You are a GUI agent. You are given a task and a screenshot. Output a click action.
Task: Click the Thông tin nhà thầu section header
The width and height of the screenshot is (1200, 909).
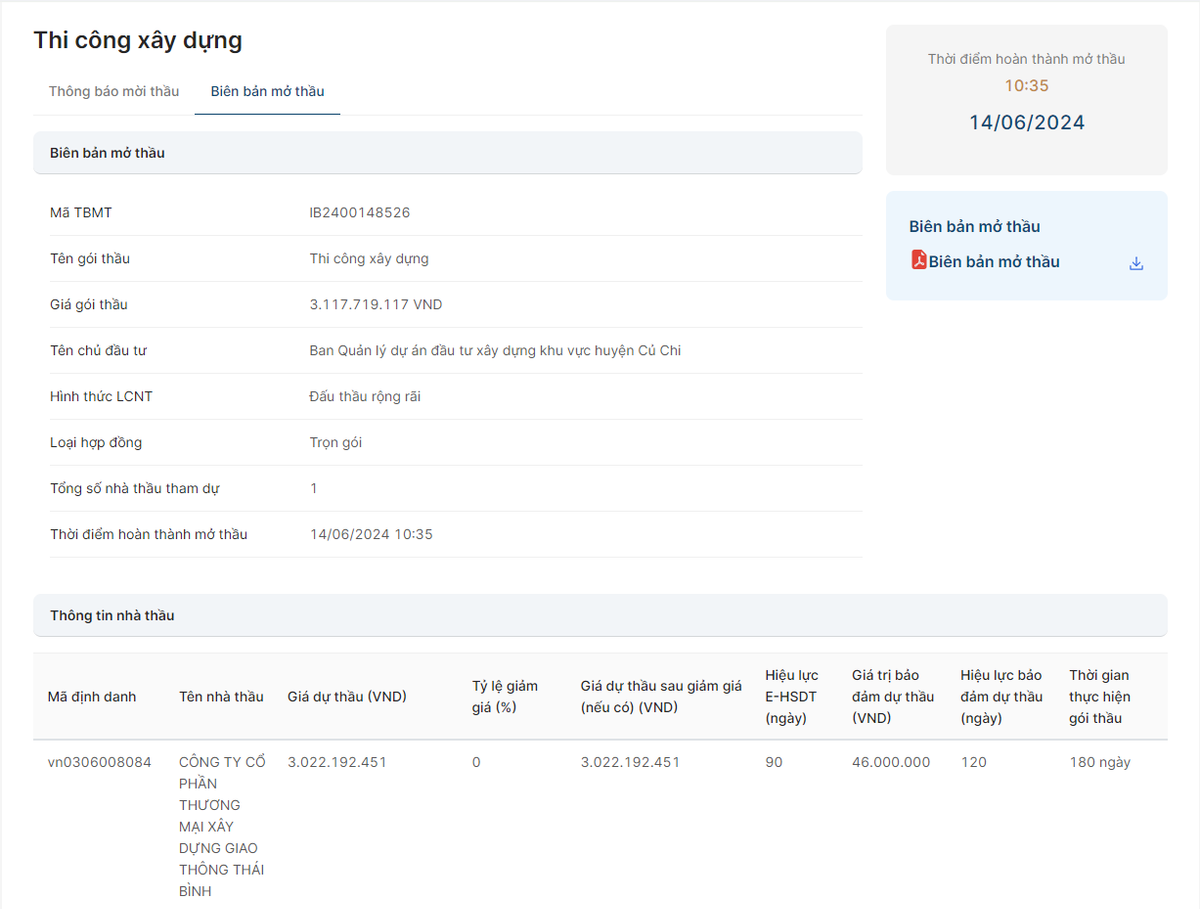[x=112, y=615]
